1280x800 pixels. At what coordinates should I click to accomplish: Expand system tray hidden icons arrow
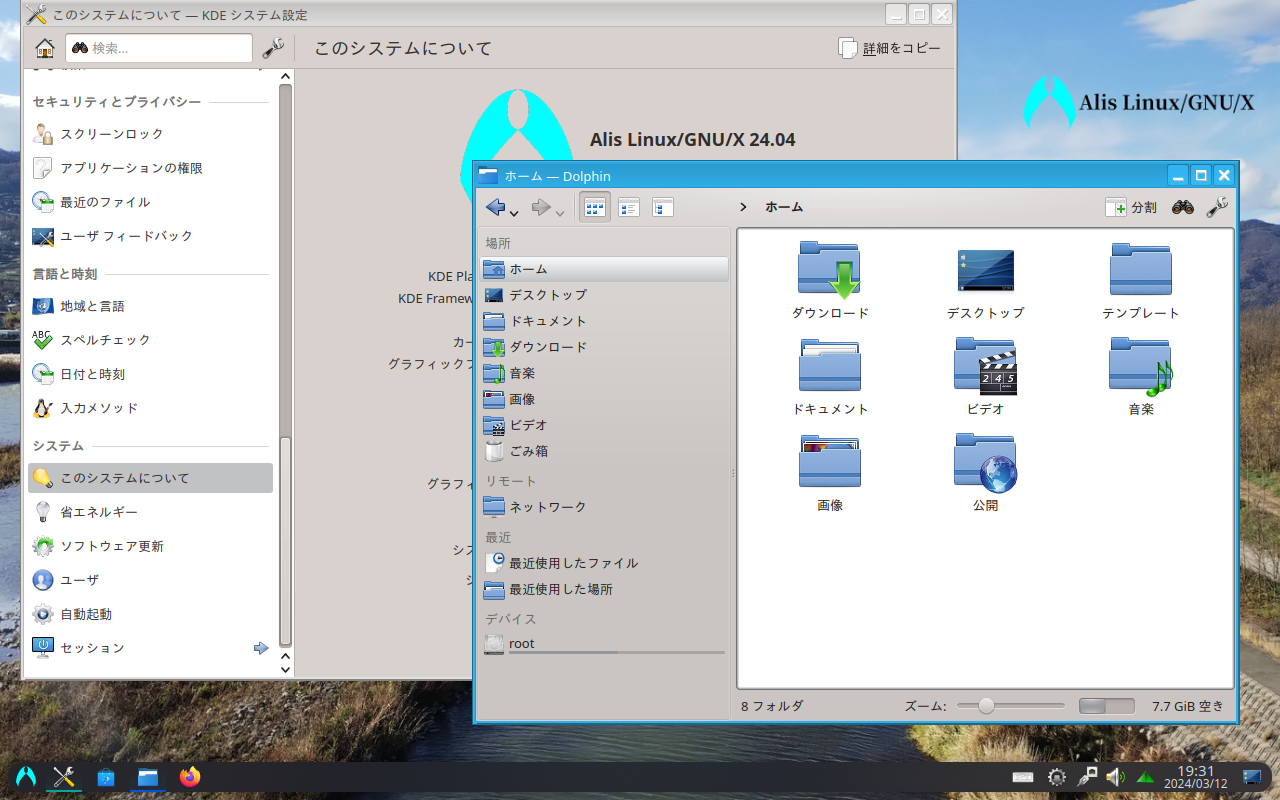tap(1145, 776)
